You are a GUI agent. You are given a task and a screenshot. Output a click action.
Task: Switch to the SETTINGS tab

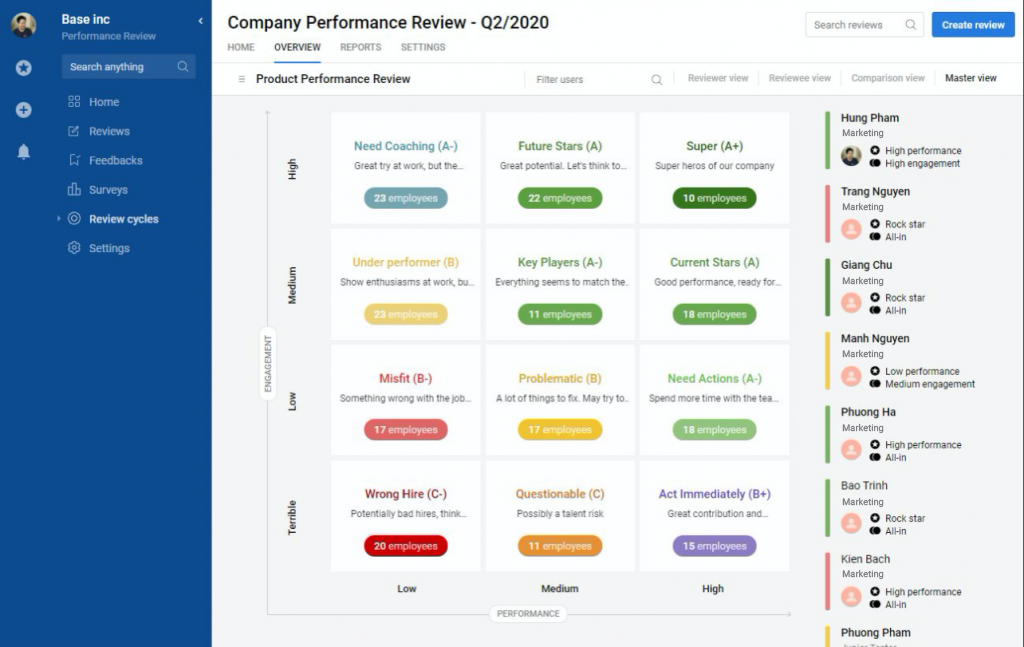(423, 47)
